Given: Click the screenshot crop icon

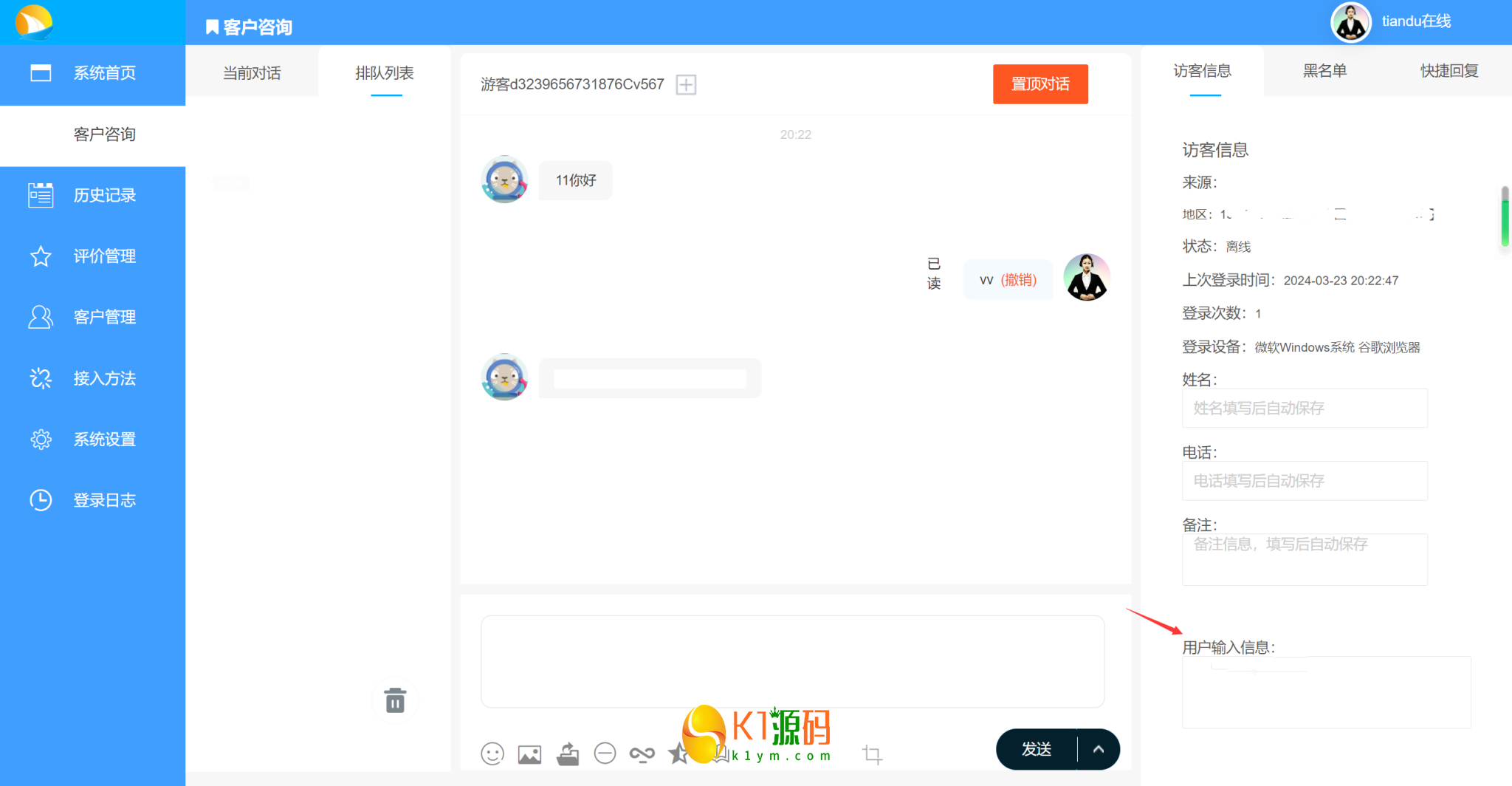Looking at the screenshot, I should (872, 753).
